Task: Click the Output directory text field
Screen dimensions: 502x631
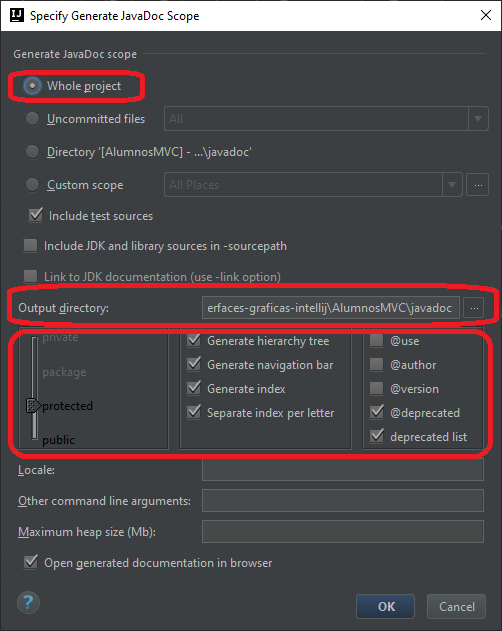Action: [331, 308]
